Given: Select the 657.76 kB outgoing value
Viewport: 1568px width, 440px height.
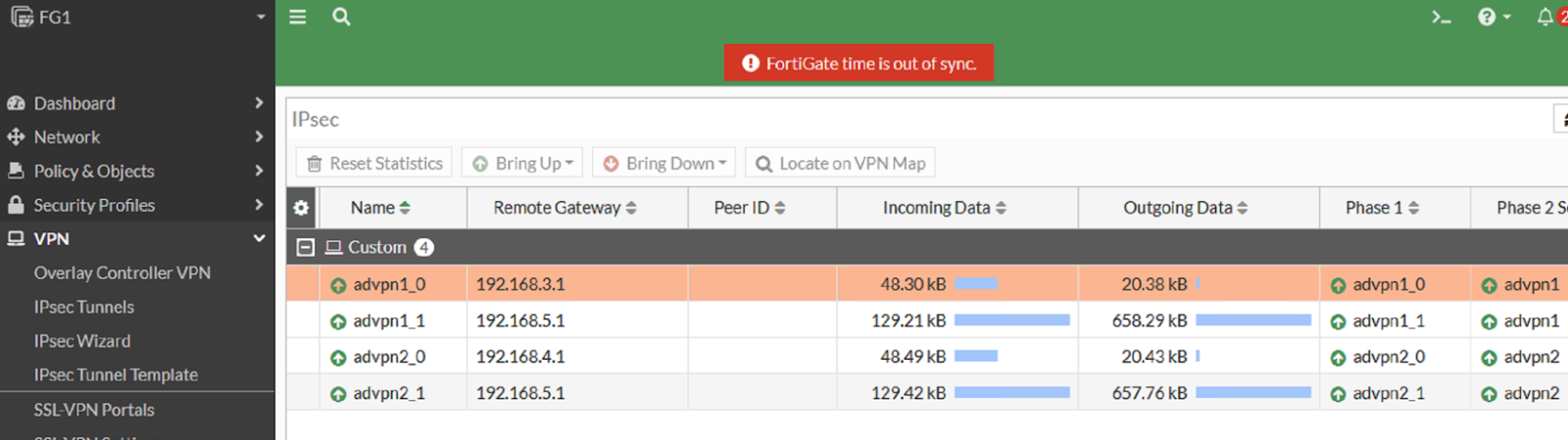Looking at the screenshot, I should point(1150,393).
